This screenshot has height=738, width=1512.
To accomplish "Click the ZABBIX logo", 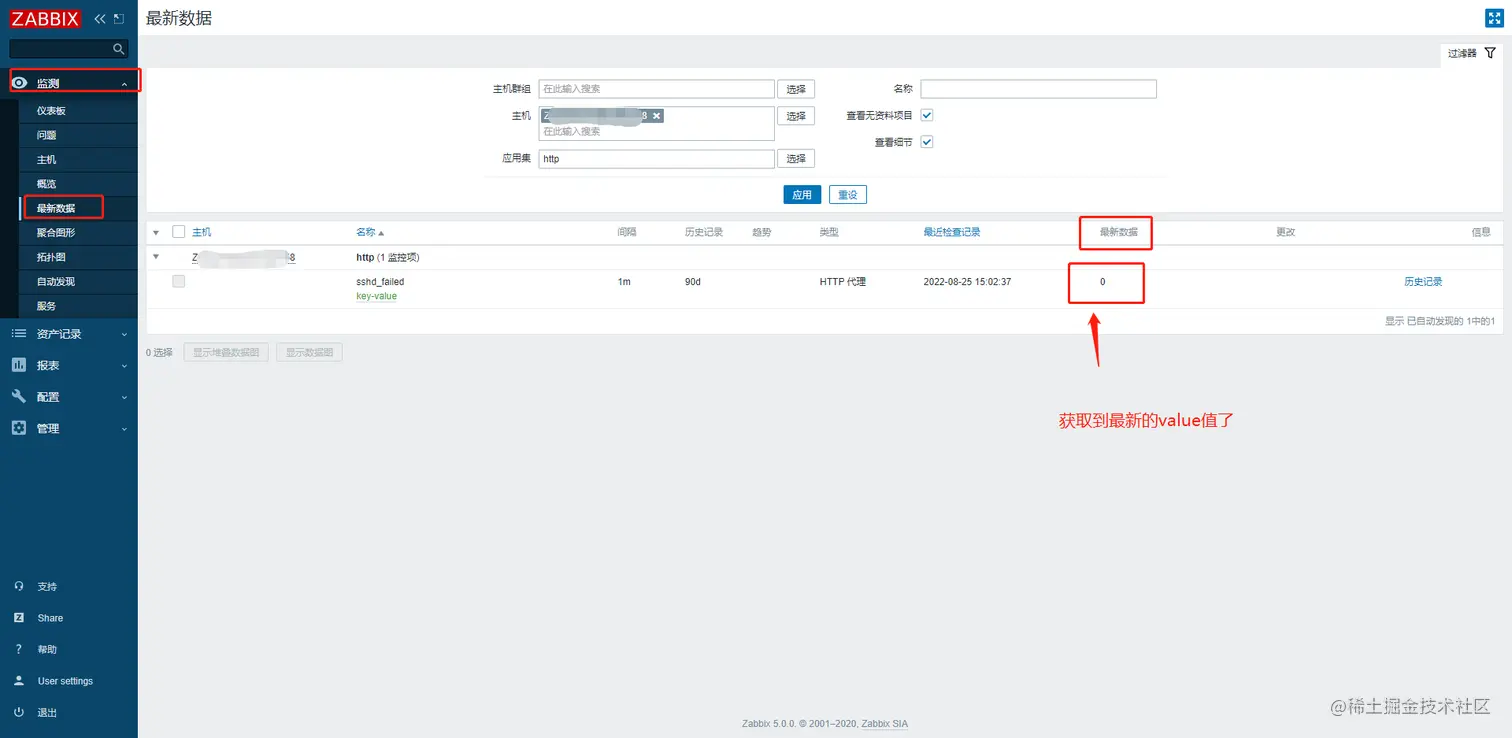I will [45, 18].
